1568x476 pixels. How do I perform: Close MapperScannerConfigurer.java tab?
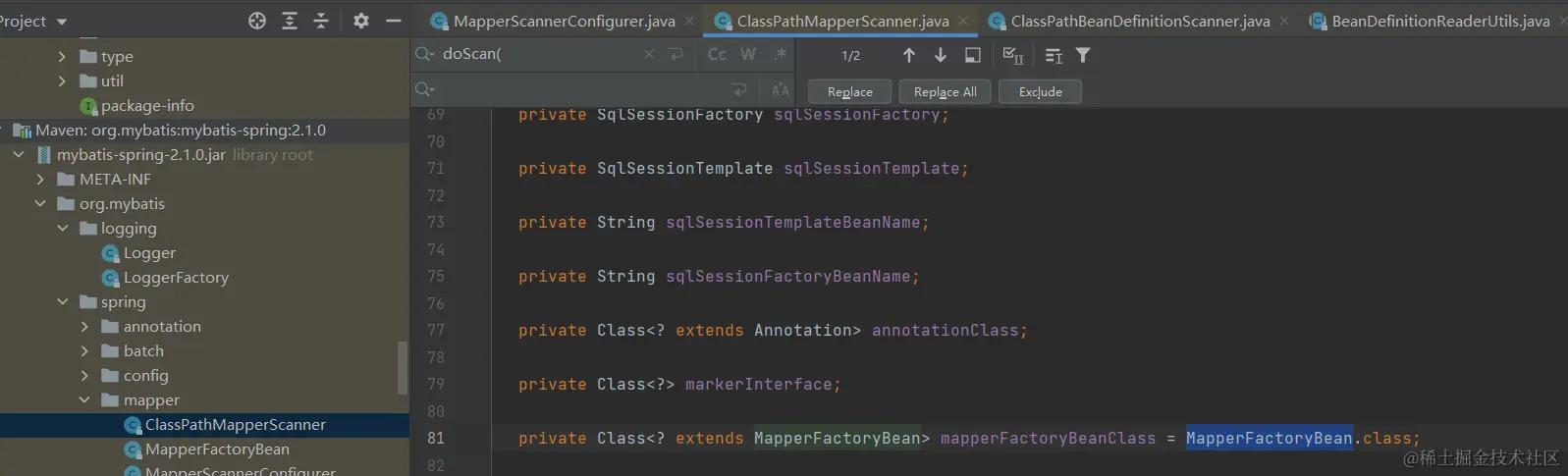click(689, 21)
